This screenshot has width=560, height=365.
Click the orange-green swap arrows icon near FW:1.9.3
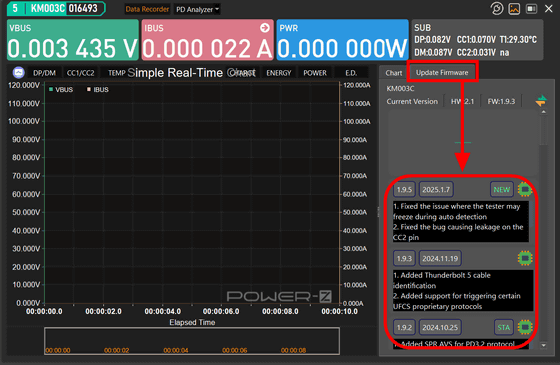541,101
